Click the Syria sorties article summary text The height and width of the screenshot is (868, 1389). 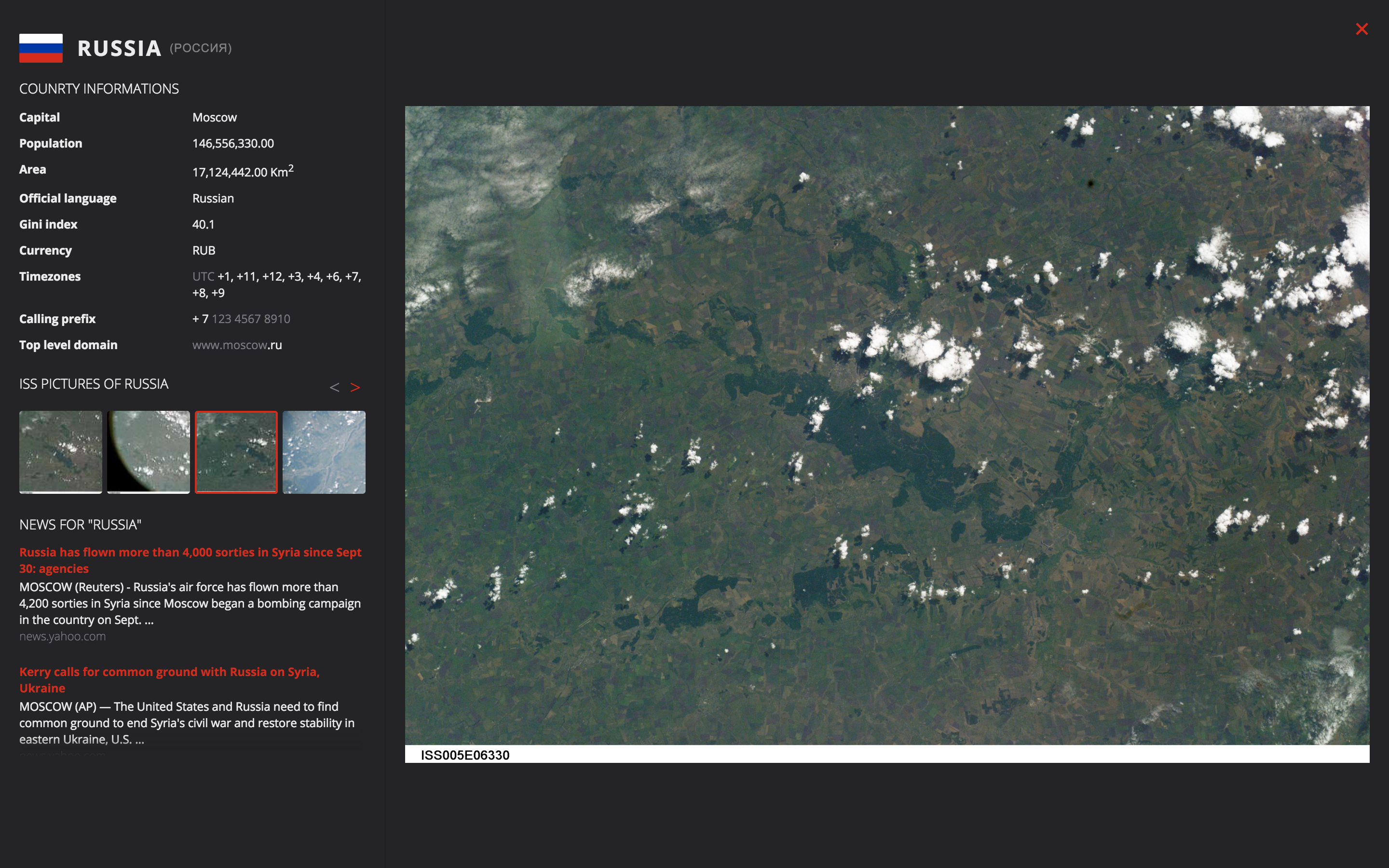pyautogui.click(x=190, y=603)
